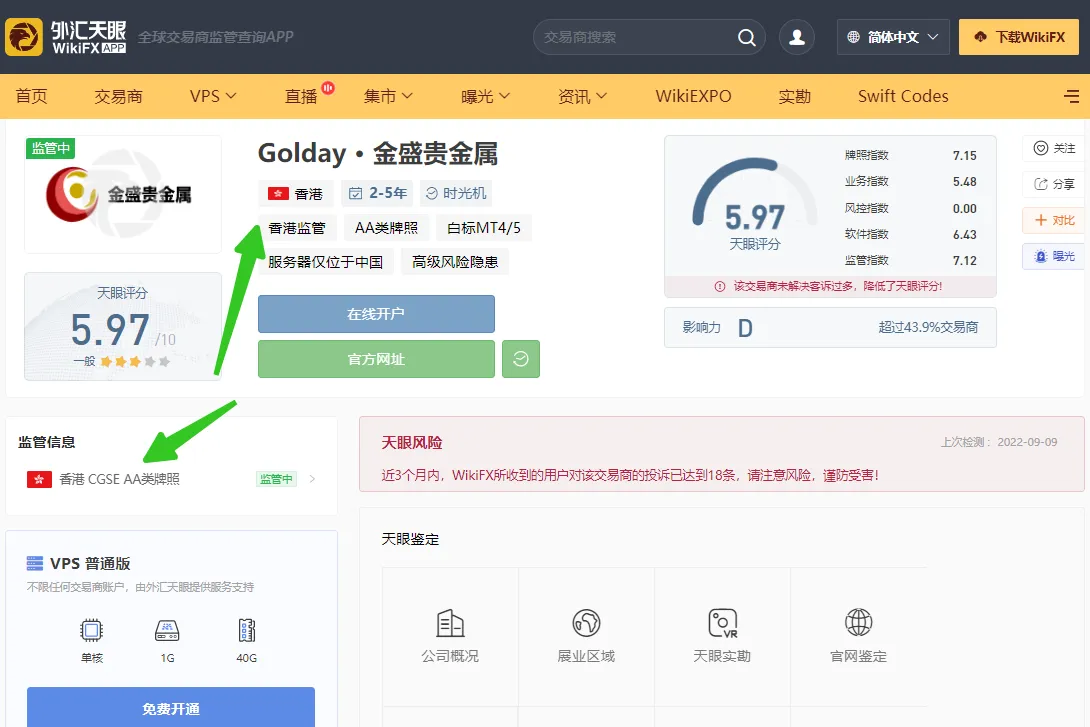Open the 交易商 tab

(x=118, y=96)
